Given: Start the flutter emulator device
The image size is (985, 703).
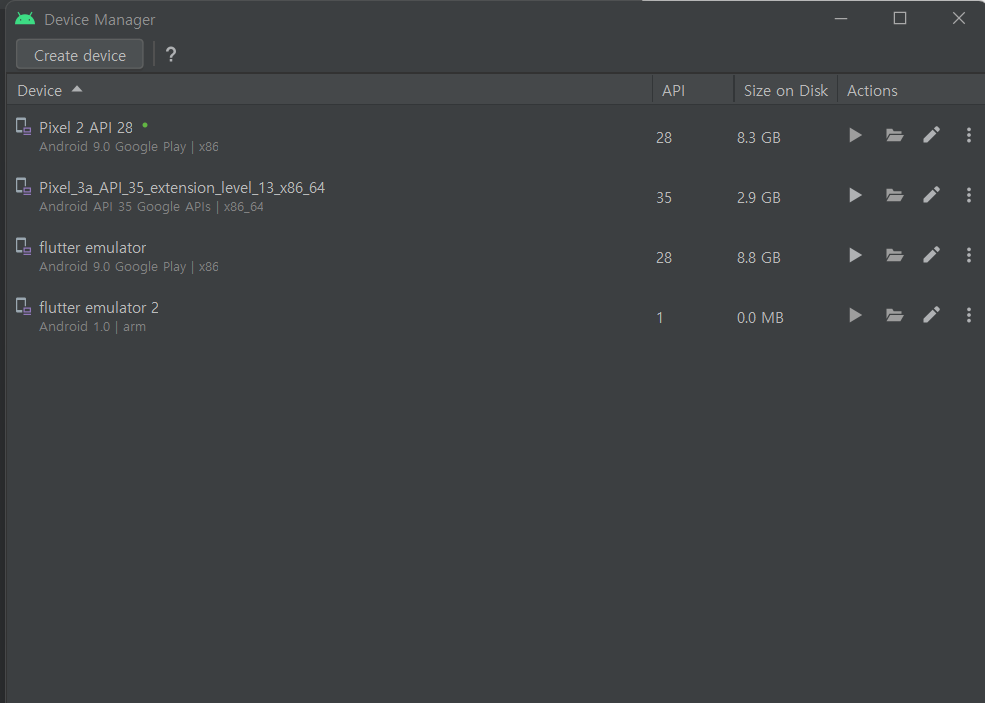Looking at the screenshot, I should click(x=855, y=255).
